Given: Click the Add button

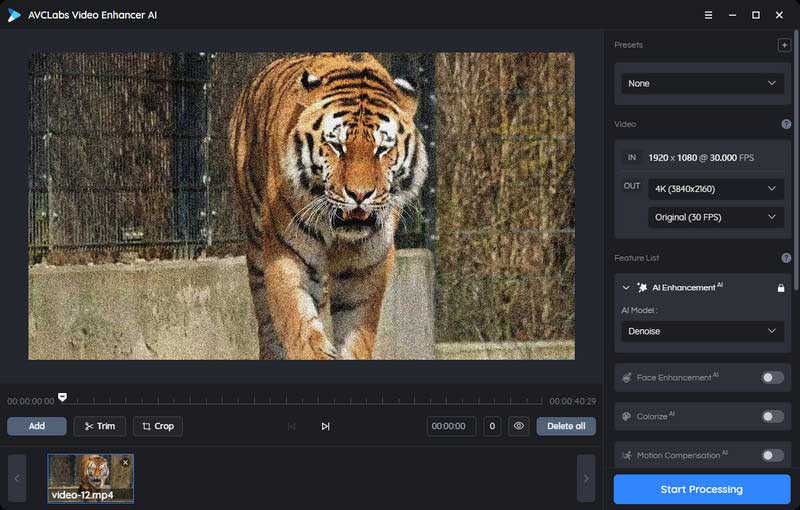Looking at the screenshot, I should pos(37,426).
